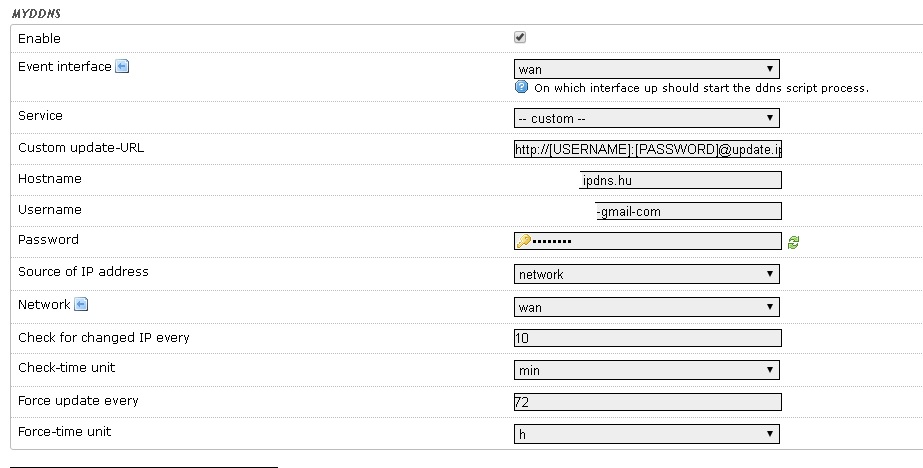Open the Force-time unit dropdown

pyautogui.click(x=646, y=434)
